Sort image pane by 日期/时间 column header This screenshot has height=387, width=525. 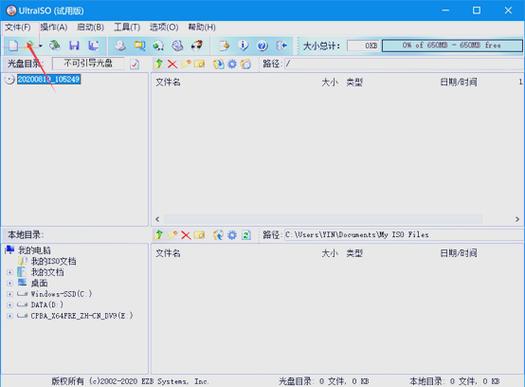[x=458, y=82]
